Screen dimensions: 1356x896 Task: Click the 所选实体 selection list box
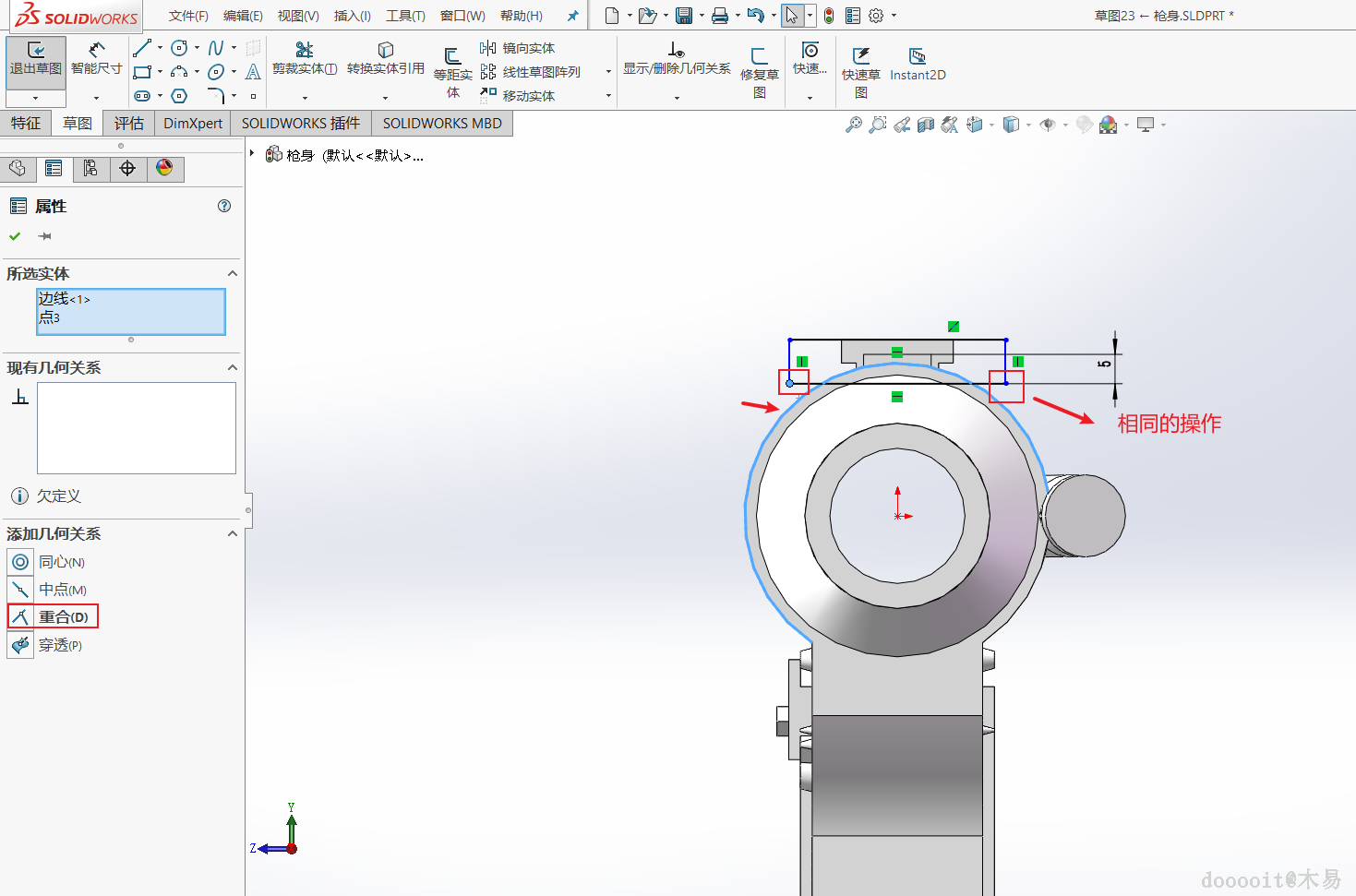(130, 312)
